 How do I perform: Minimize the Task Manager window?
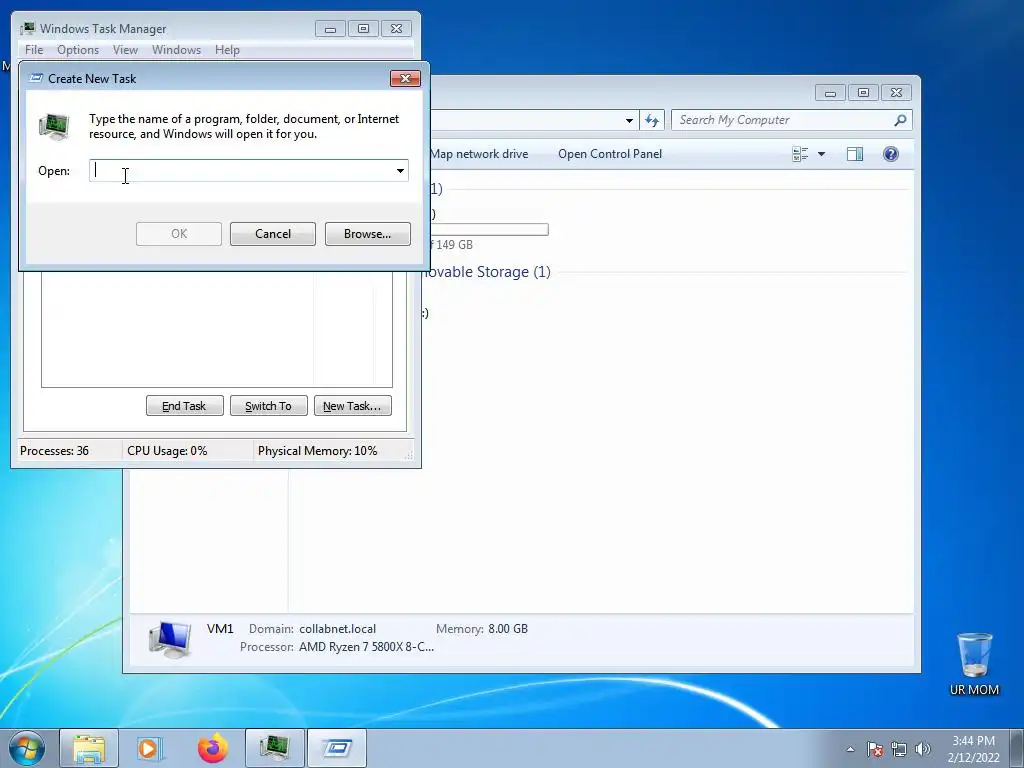point(330,29)
